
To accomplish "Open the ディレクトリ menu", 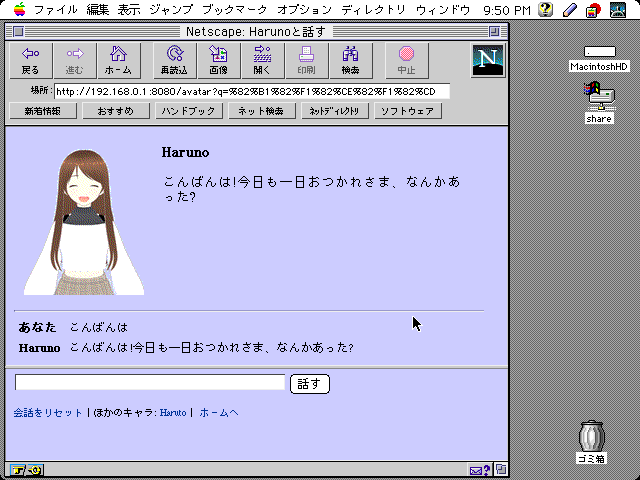I will 373,10.
